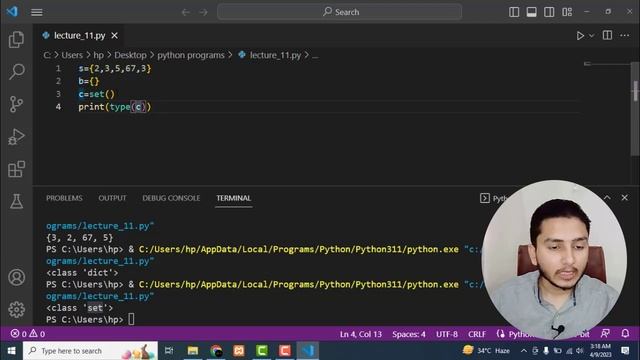The image size is (640, 360).
Task: Open run options dropdown beside play button
Action: click(591, 36)
